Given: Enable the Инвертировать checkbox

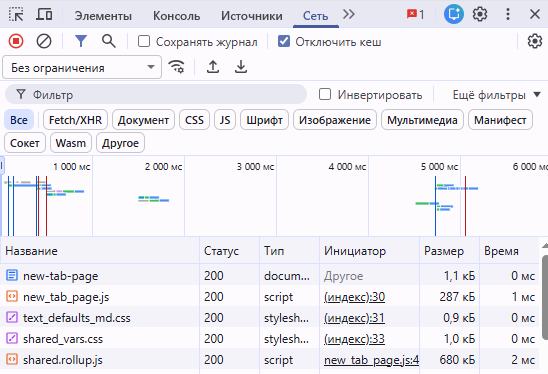Looking at the screenshot, I should tap(325, 94).
